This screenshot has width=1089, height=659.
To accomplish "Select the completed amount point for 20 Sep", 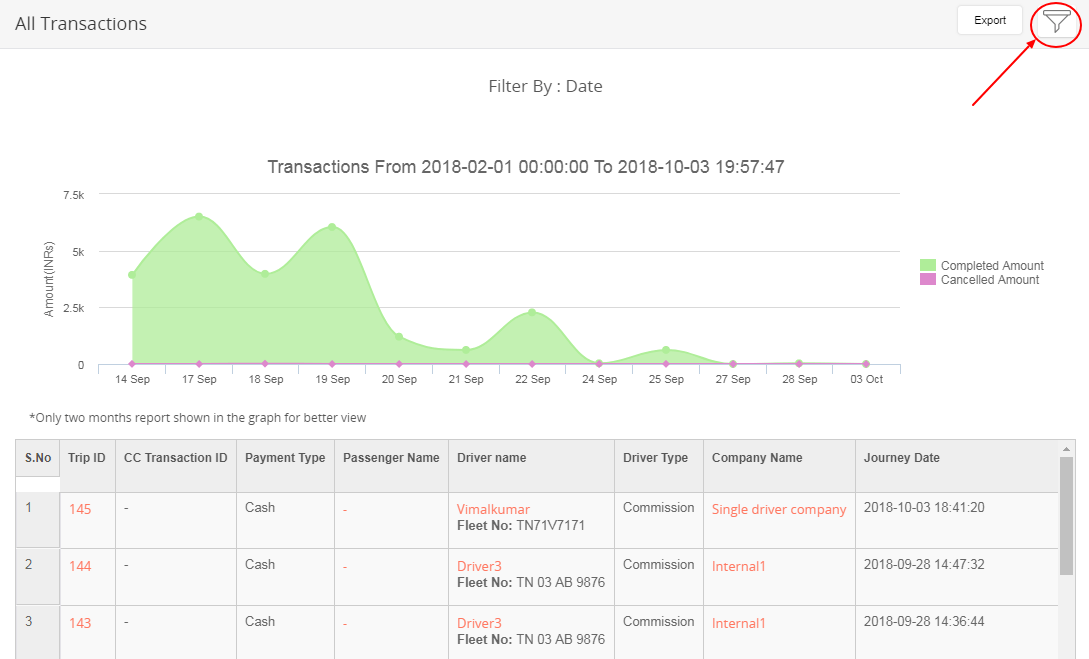I will (399, 337).
